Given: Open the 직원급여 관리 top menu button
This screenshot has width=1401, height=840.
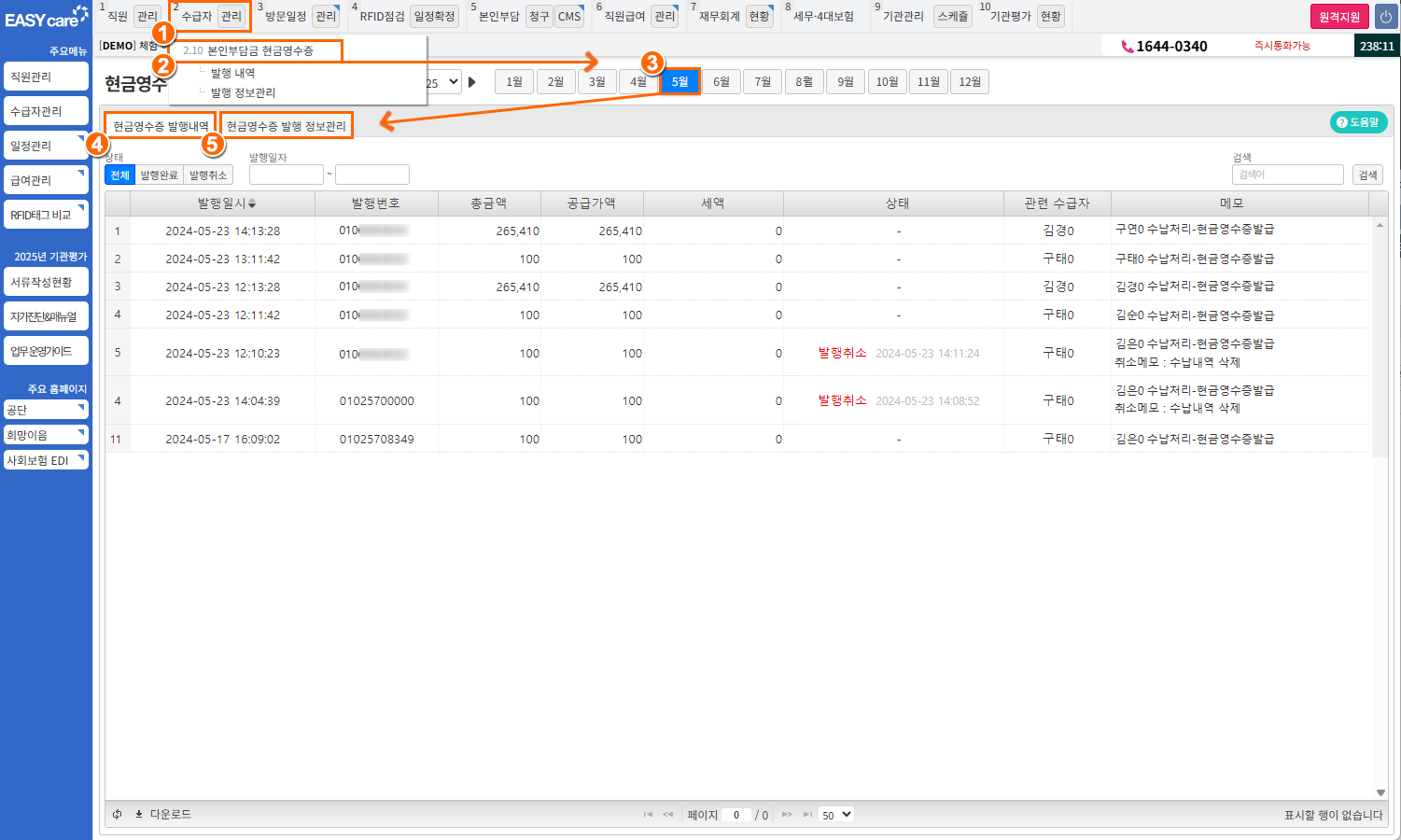Looking at the screenshot, I should tap(665, 16).
